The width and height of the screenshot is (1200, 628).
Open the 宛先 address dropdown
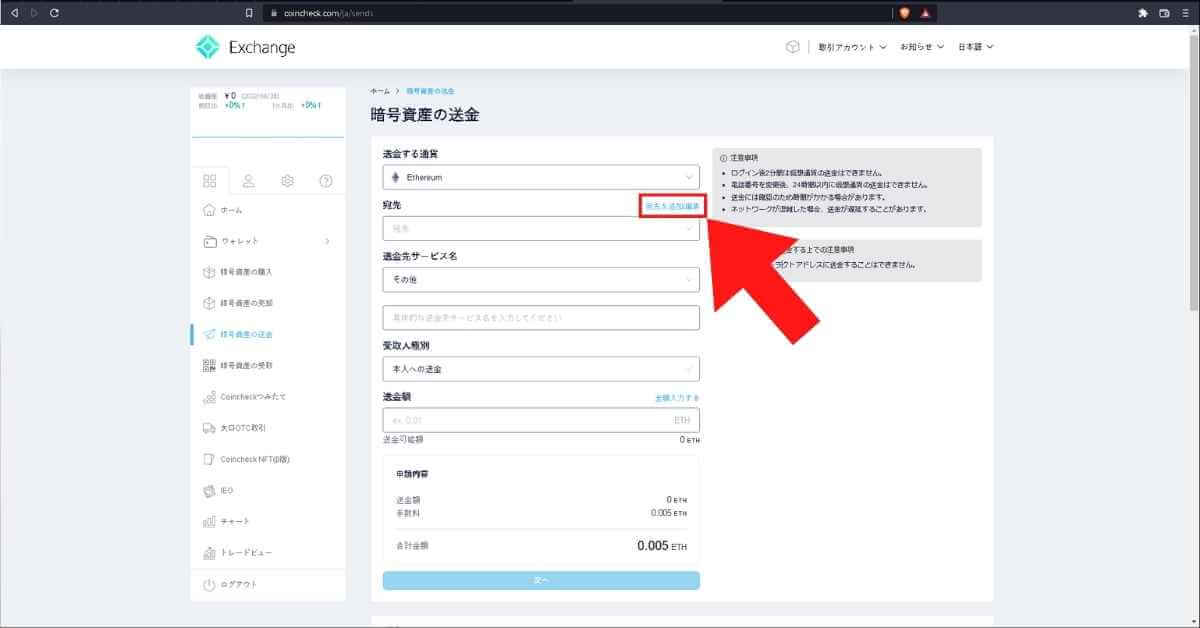click(541, 228)
